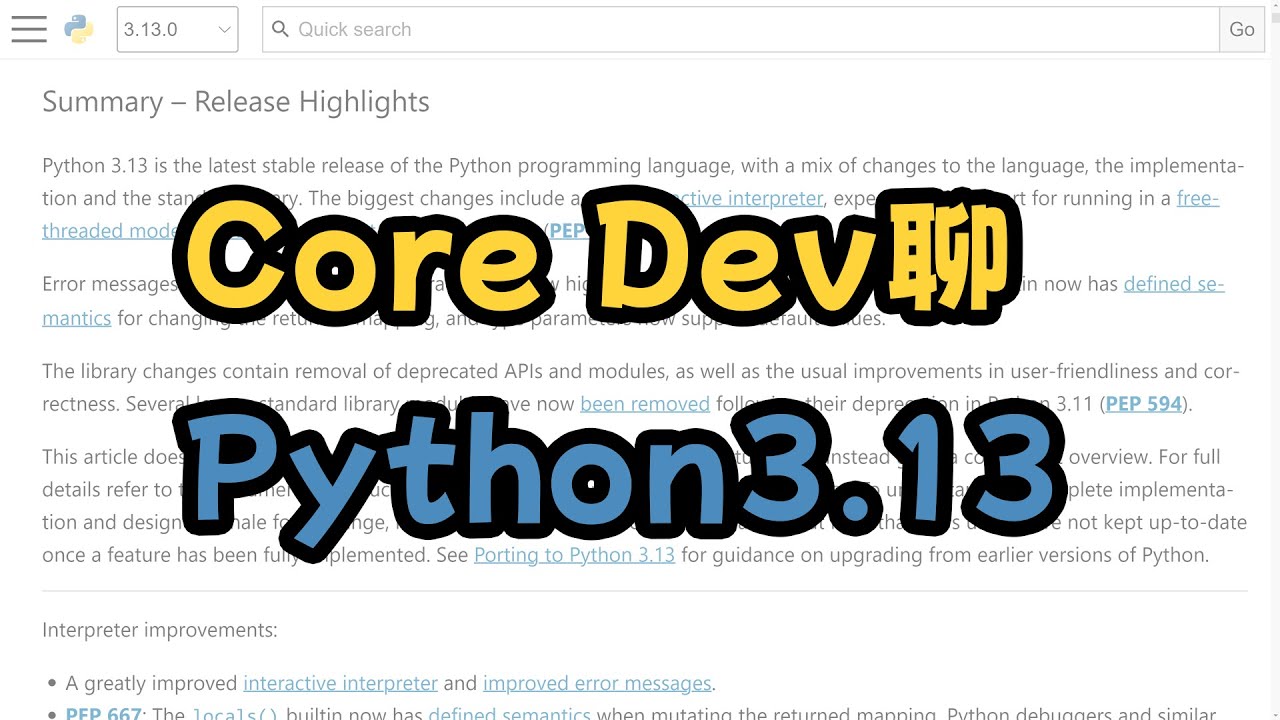Viewport: 1280px width, 720px height.
Task: Follow the 'been removed' link
Action: tap(645, 404)
